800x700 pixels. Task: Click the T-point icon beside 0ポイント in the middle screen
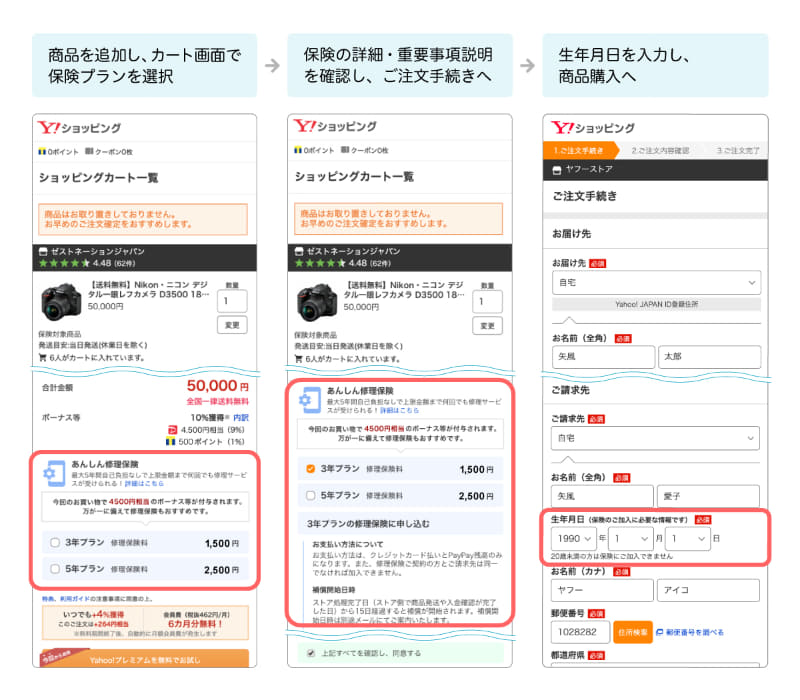[x=298, y=150]
